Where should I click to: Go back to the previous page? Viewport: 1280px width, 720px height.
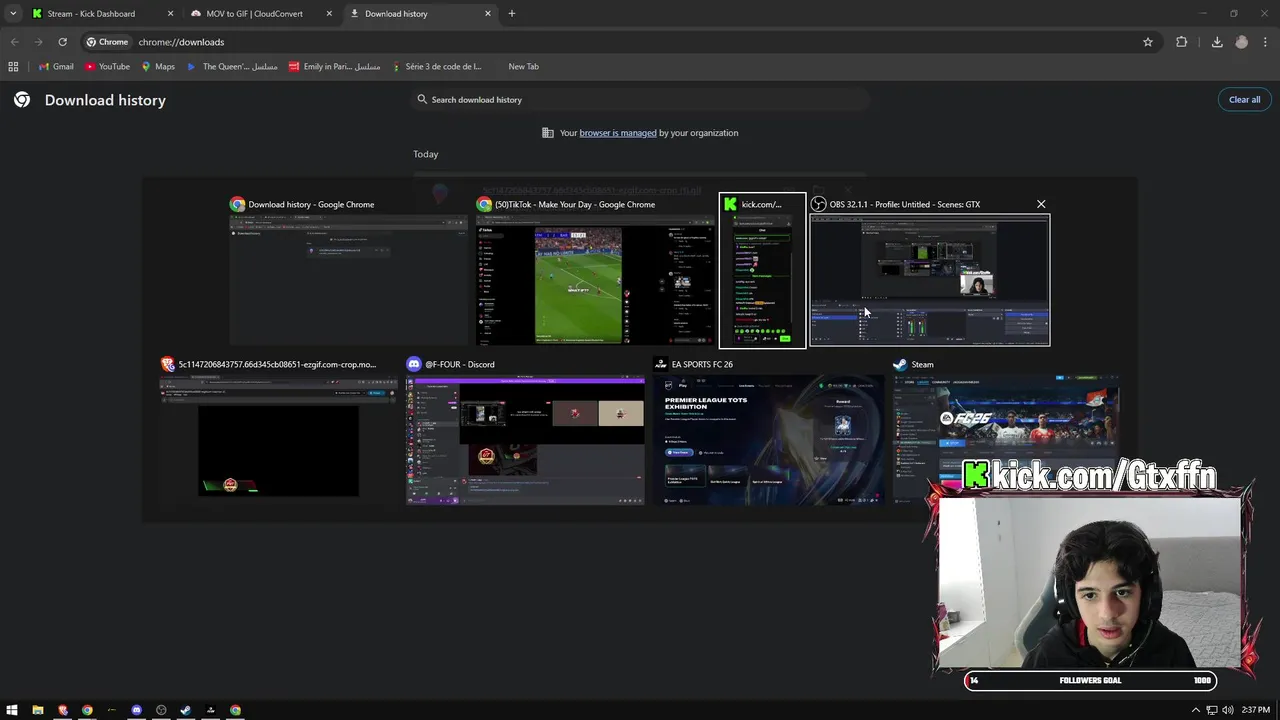(x=14, y=42)
